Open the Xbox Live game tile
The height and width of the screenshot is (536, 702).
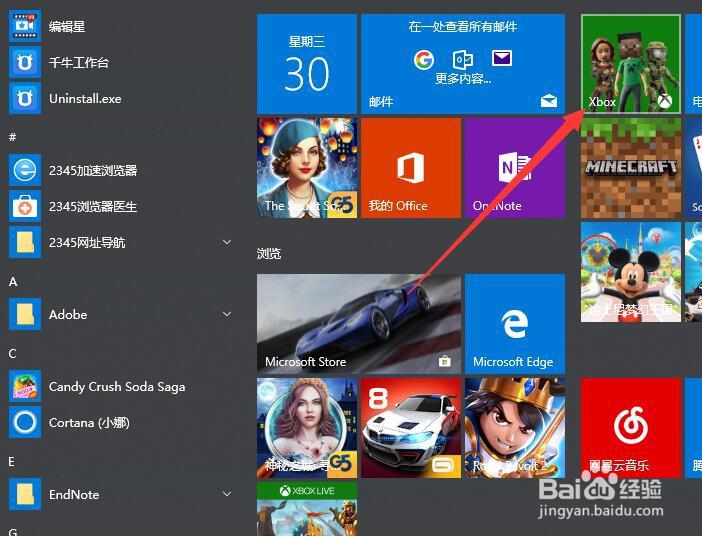pyautogui.click(x=307, y=509)
